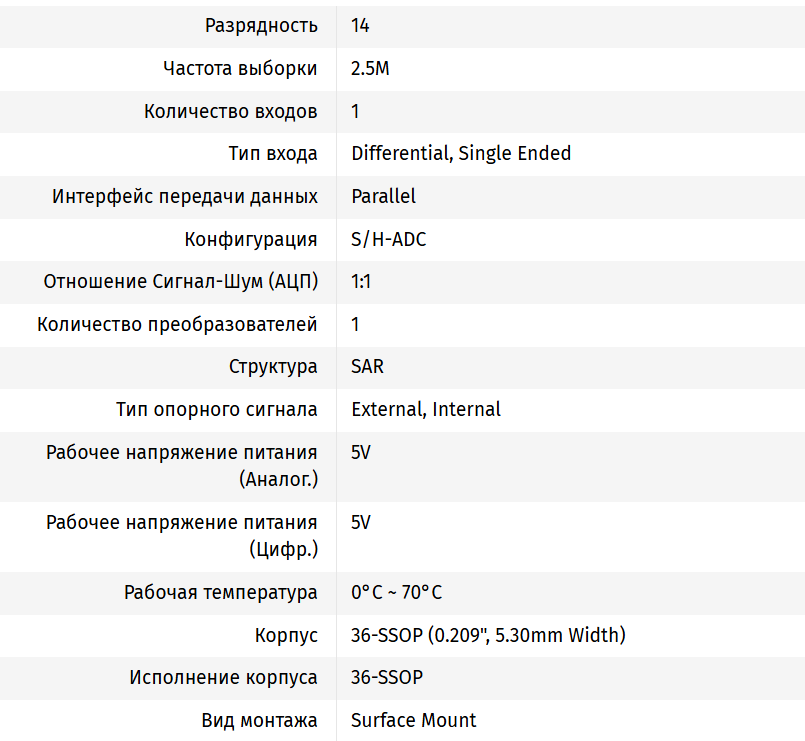805x741 pixels.
Task: Click the "Исполнение корпуса" label
Action: click(224, 678)
